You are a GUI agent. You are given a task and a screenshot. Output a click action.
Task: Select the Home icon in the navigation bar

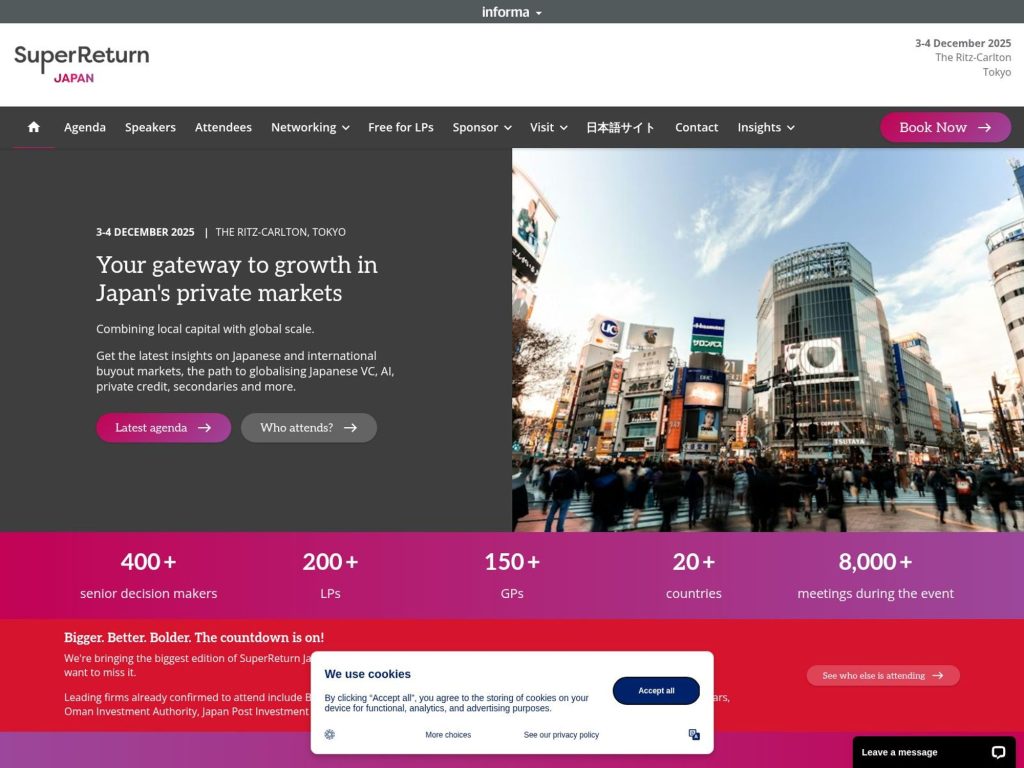[x=33, y=127]
